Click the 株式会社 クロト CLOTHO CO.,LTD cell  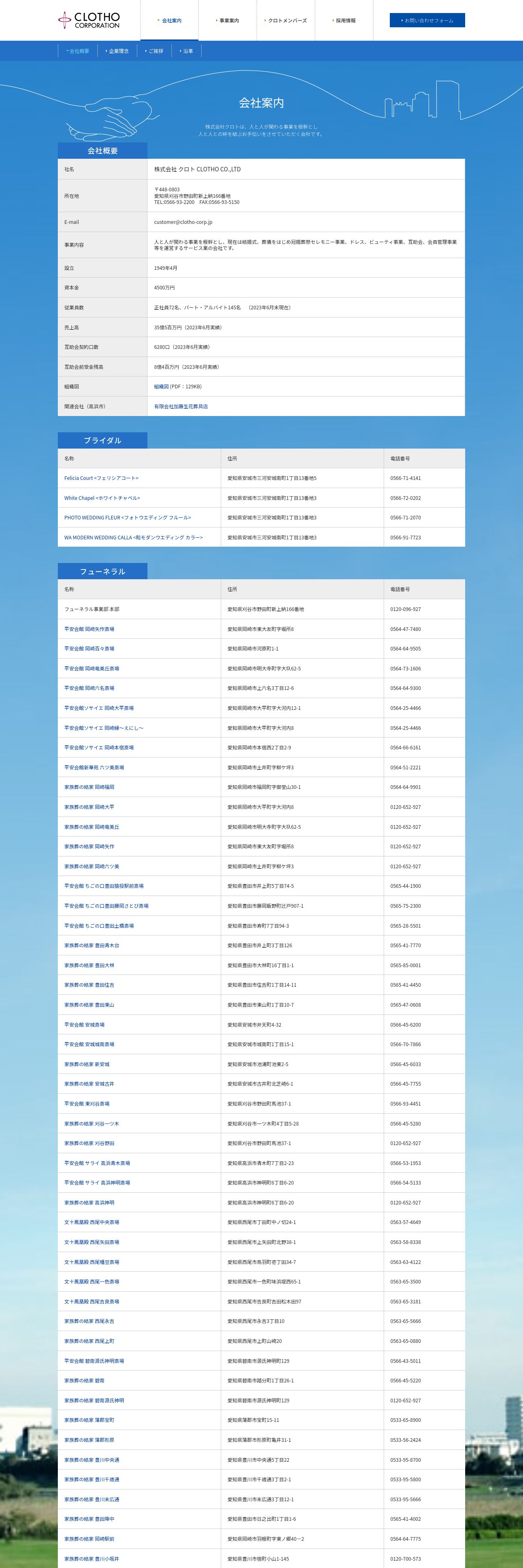(305, 169)
